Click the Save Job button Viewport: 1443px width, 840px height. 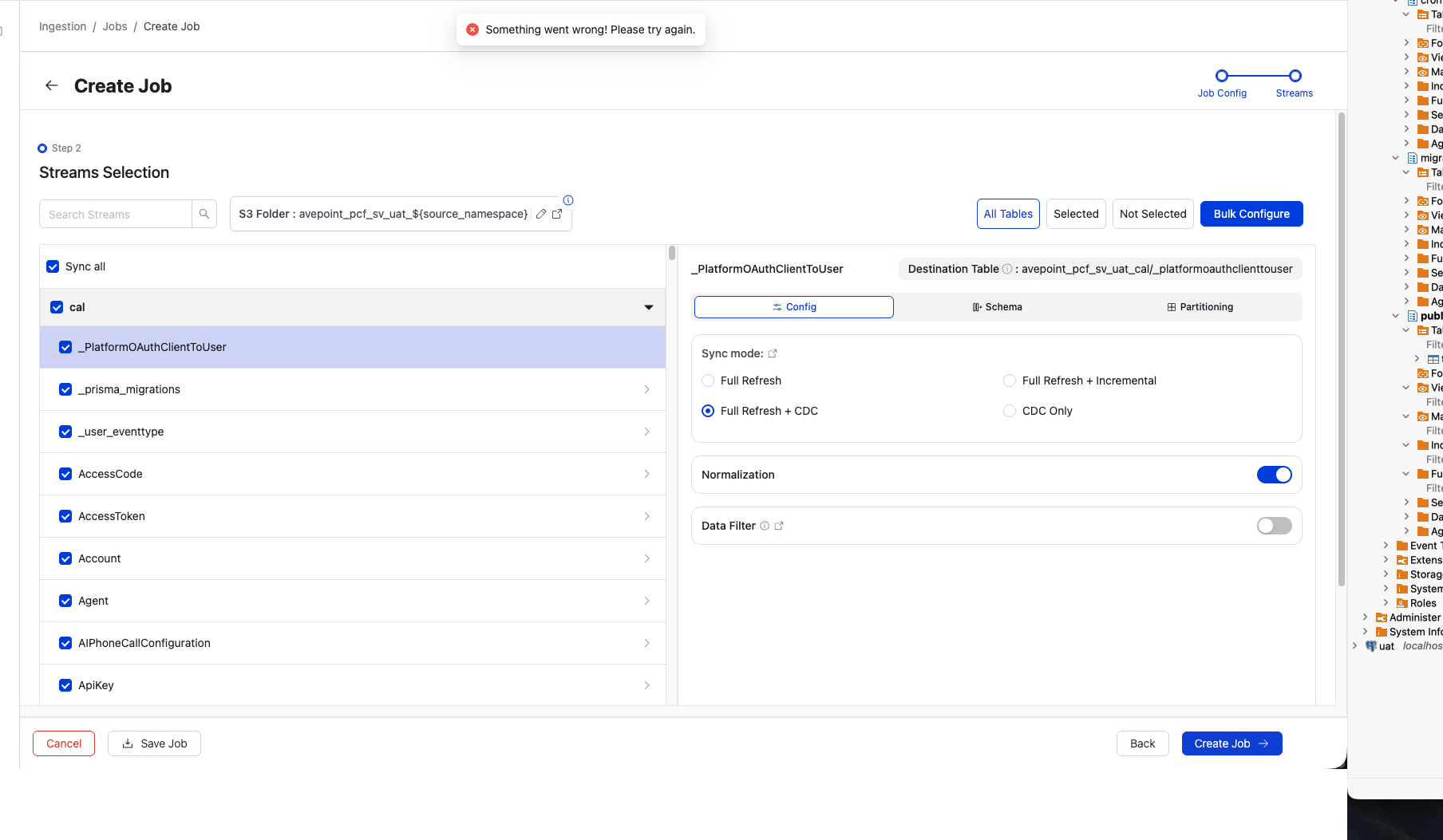point(154,743)
